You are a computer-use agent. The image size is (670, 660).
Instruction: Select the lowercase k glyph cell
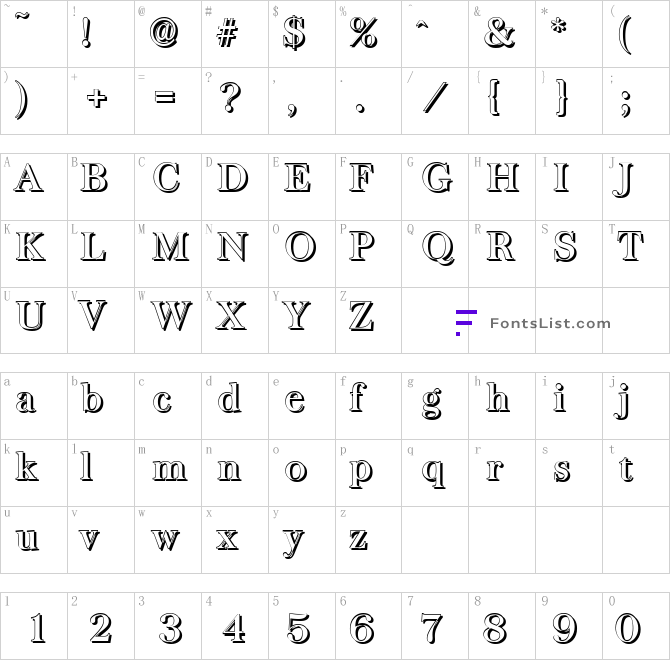click(x=33, y=473)
